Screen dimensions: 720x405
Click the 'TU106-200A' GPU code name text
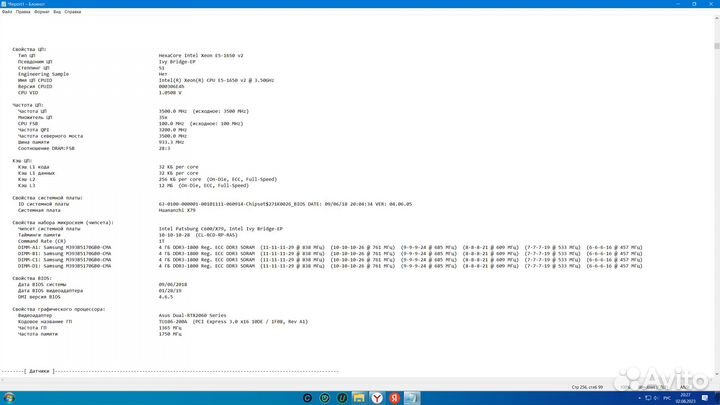tap(173, 322)
